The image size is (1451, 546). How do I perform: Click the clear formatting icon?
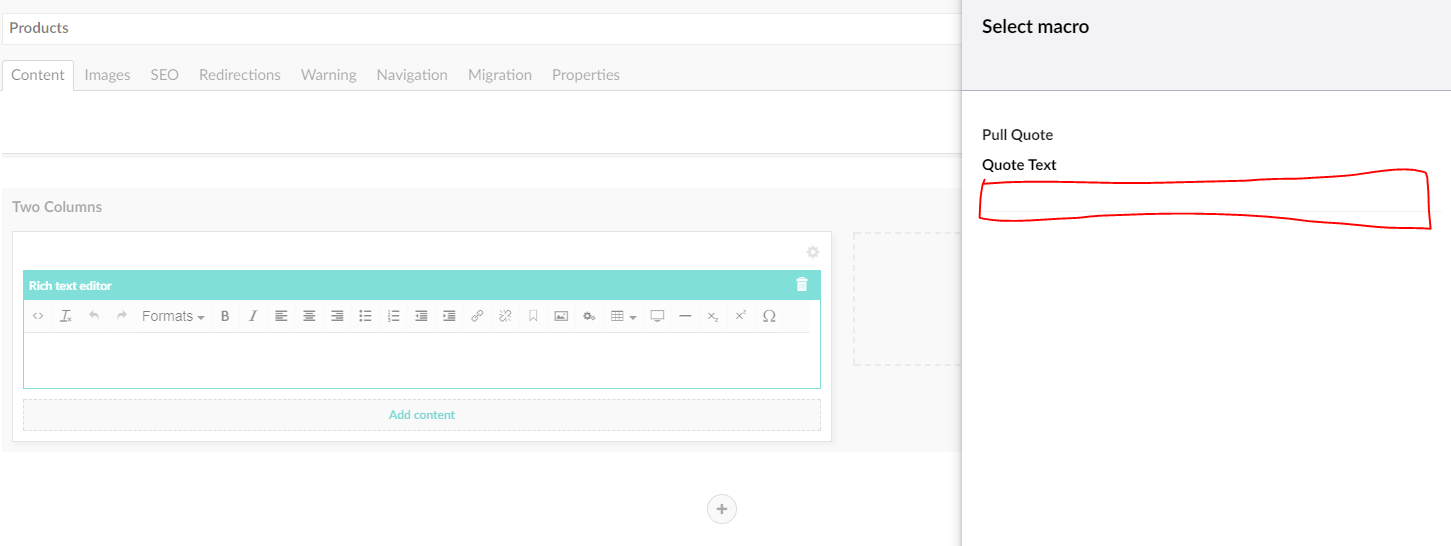66,316
